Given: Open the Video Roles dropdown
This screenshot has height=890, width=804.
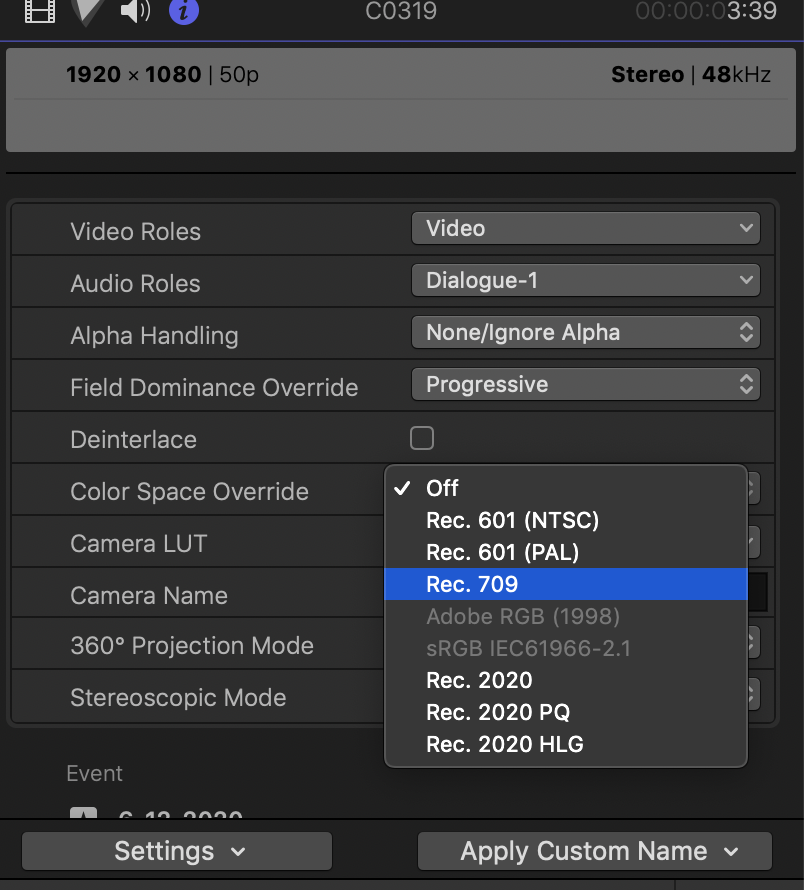Looking at the screenshot, I should (585, 228).
